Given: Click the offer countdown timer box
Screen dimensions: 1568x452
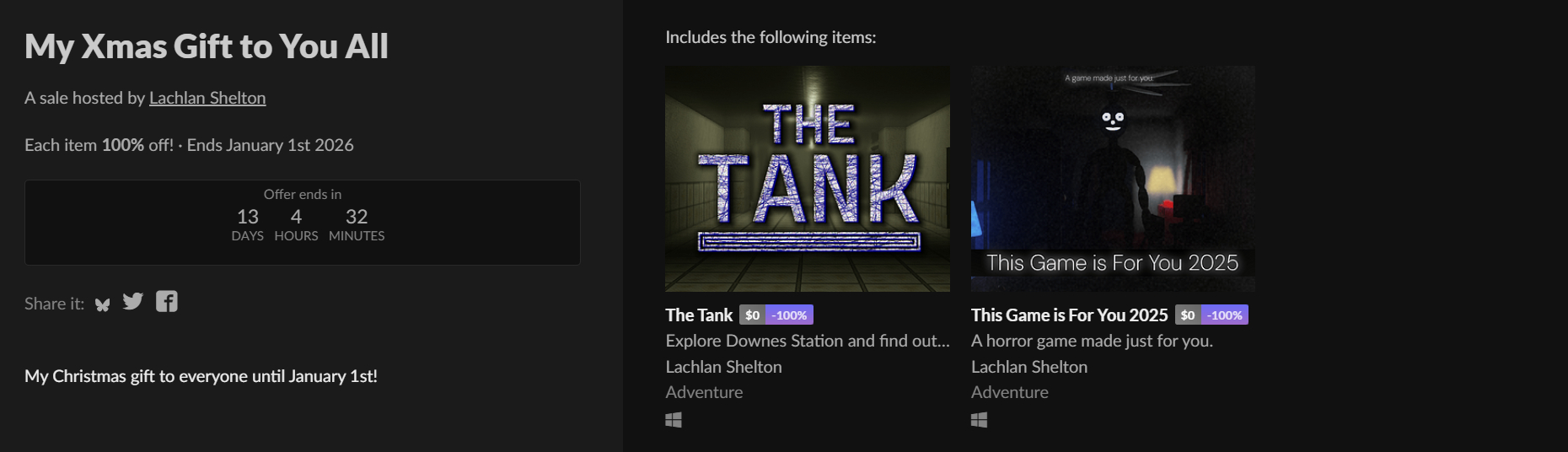Looking at the screenshot, I should click(x=302, y=223).
